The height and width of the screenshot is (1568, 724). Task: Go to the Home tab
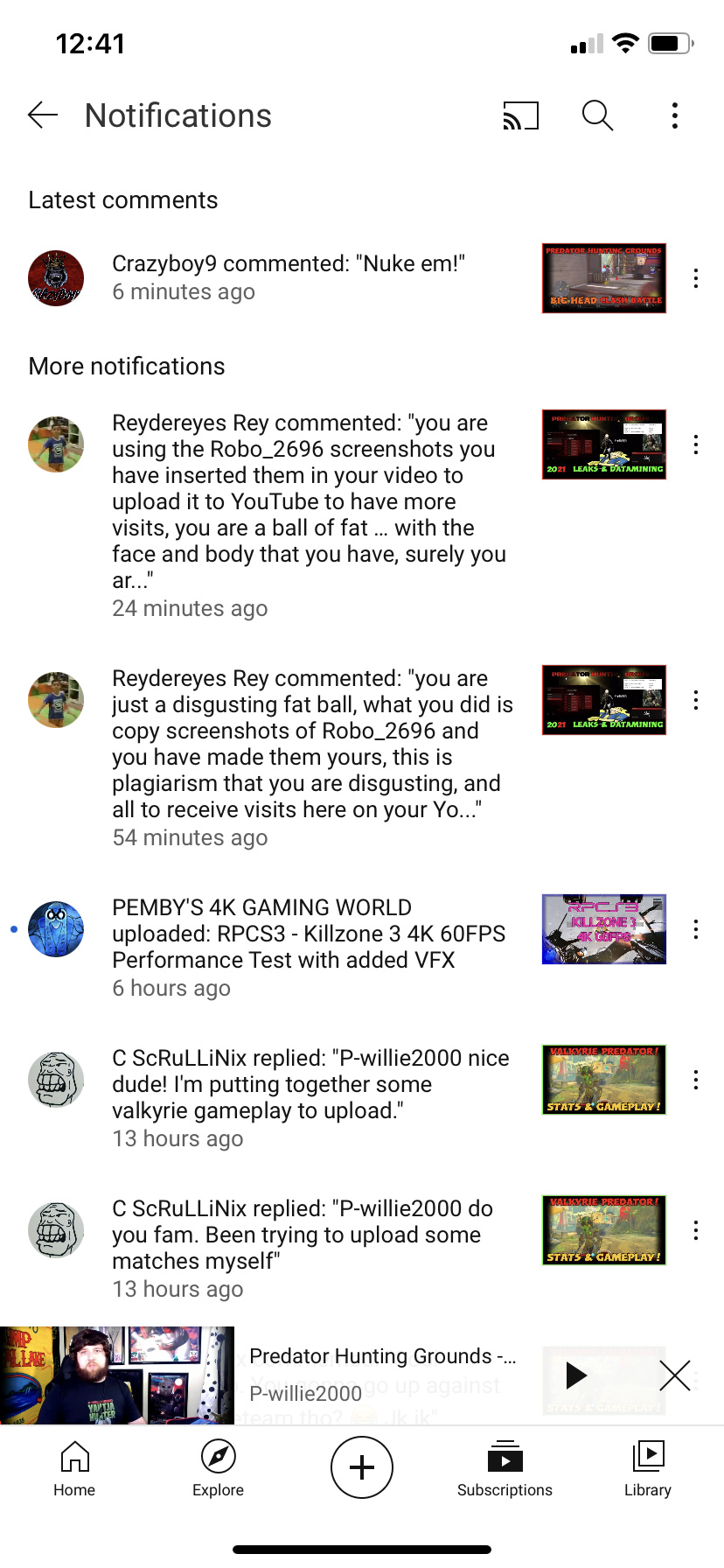pos(74,1470)
